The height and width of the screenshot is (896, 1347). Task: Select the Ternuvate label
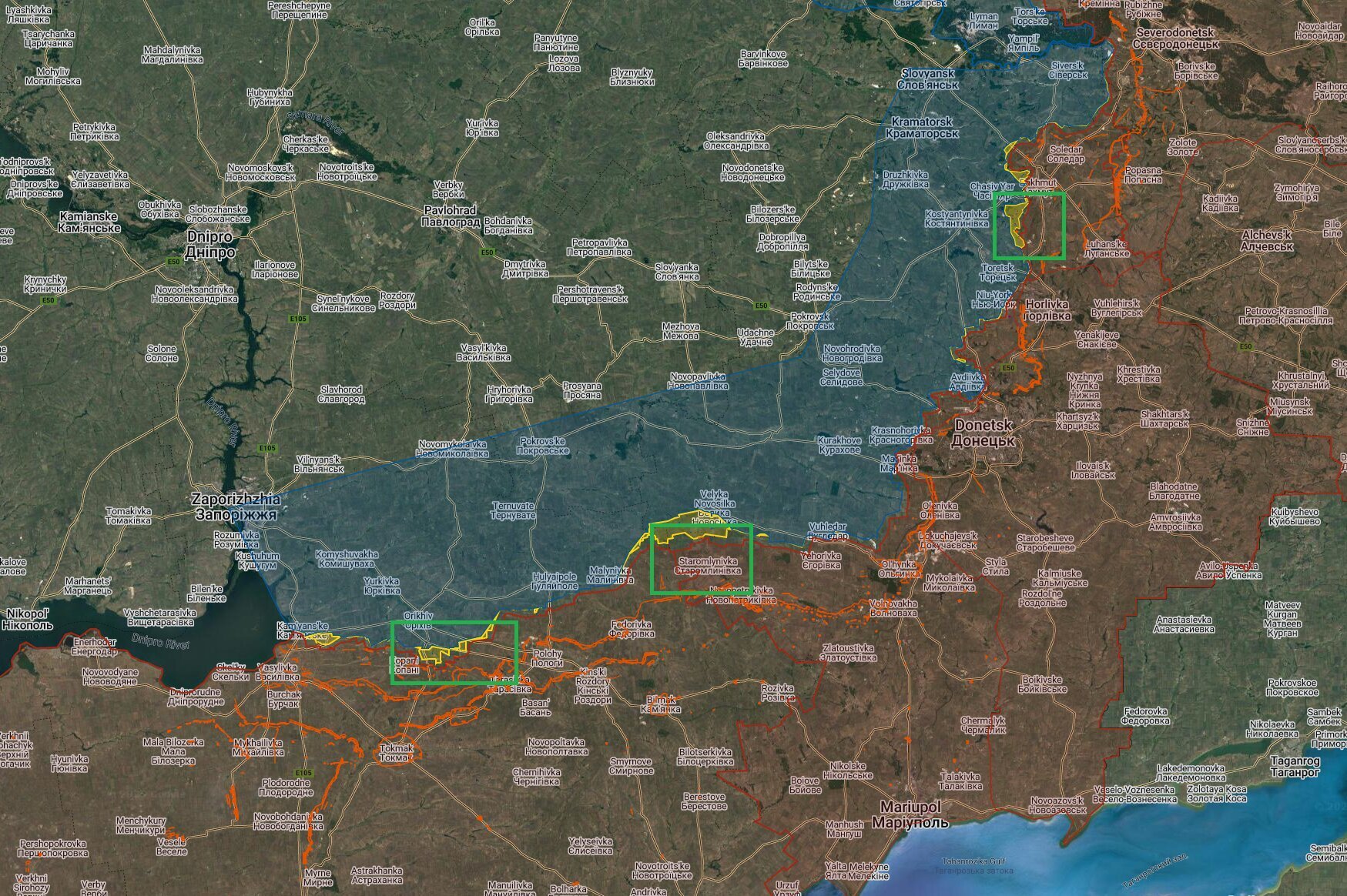tap(513, 510)
